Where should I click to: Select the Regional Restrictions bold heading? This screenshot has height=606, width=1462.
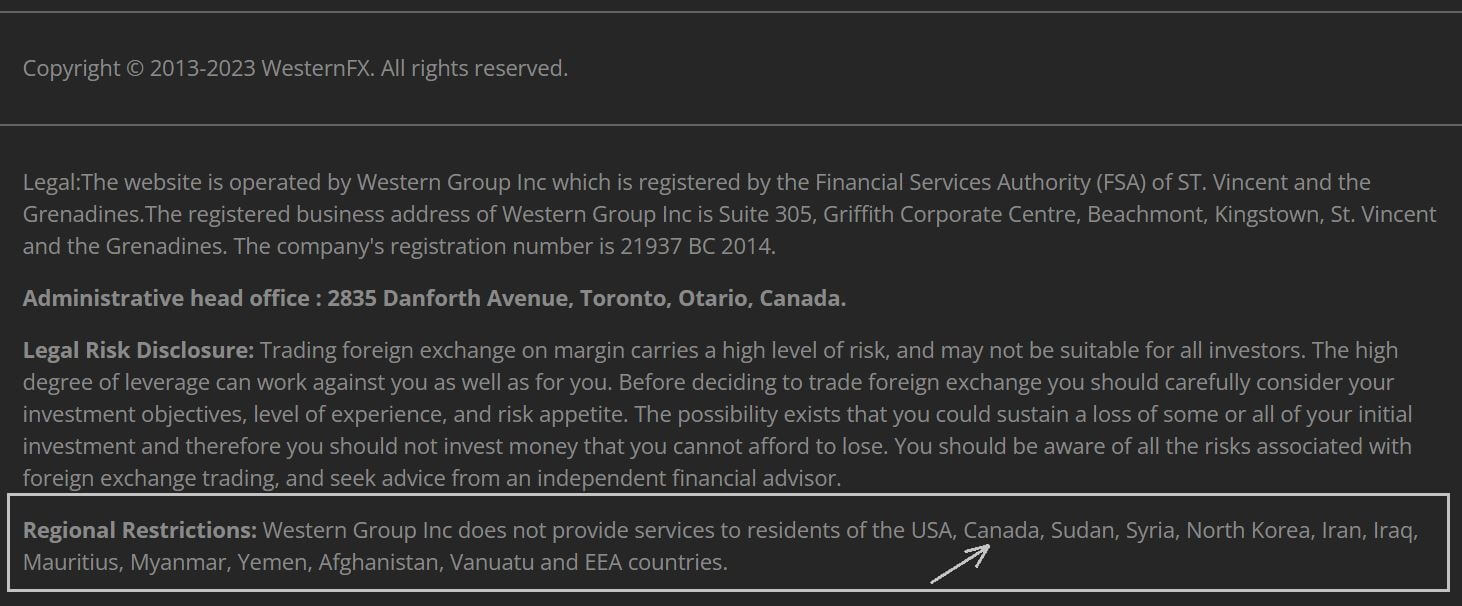tap(140, 530)
